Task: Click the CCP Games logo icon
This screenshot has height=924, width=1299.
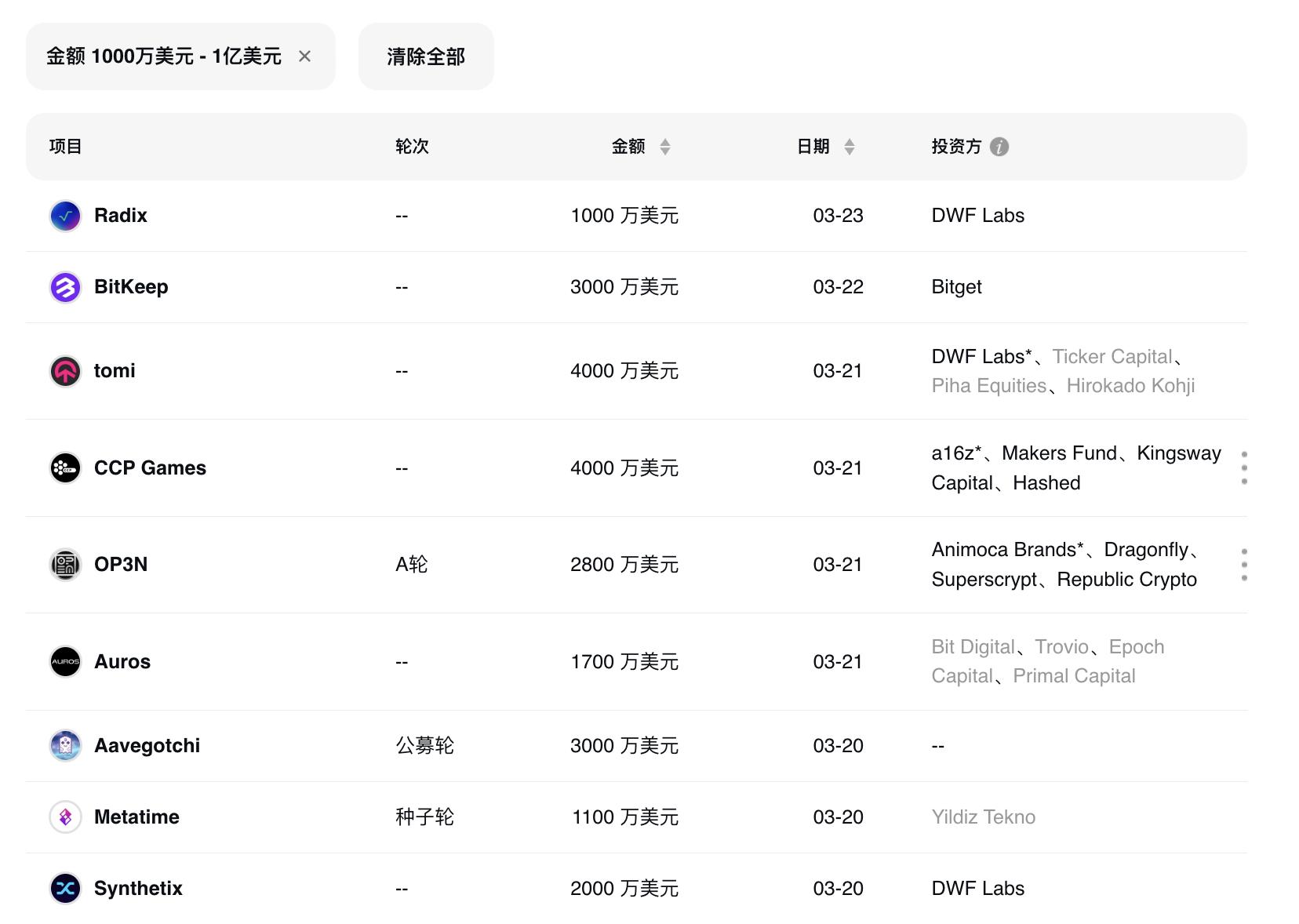Action: [65, 468]
